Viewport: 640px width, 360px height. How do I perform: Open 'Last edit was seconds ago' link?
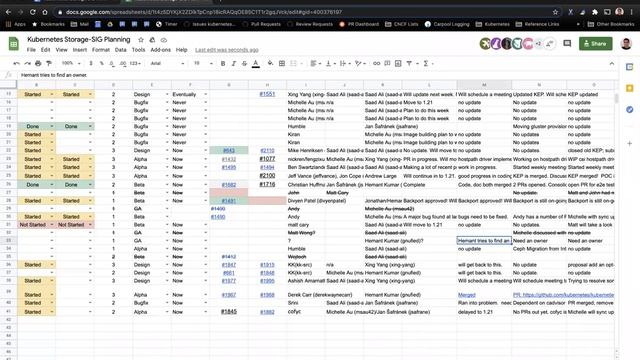pos(227,50)
